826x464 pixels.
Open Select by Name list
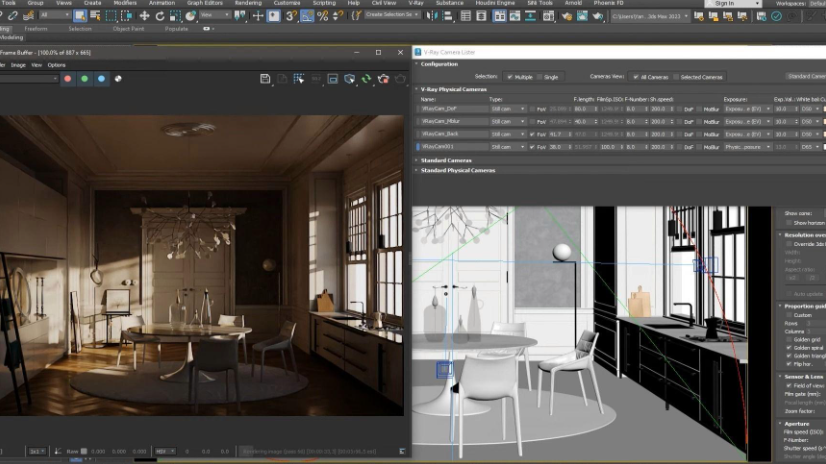coord(95,16)
